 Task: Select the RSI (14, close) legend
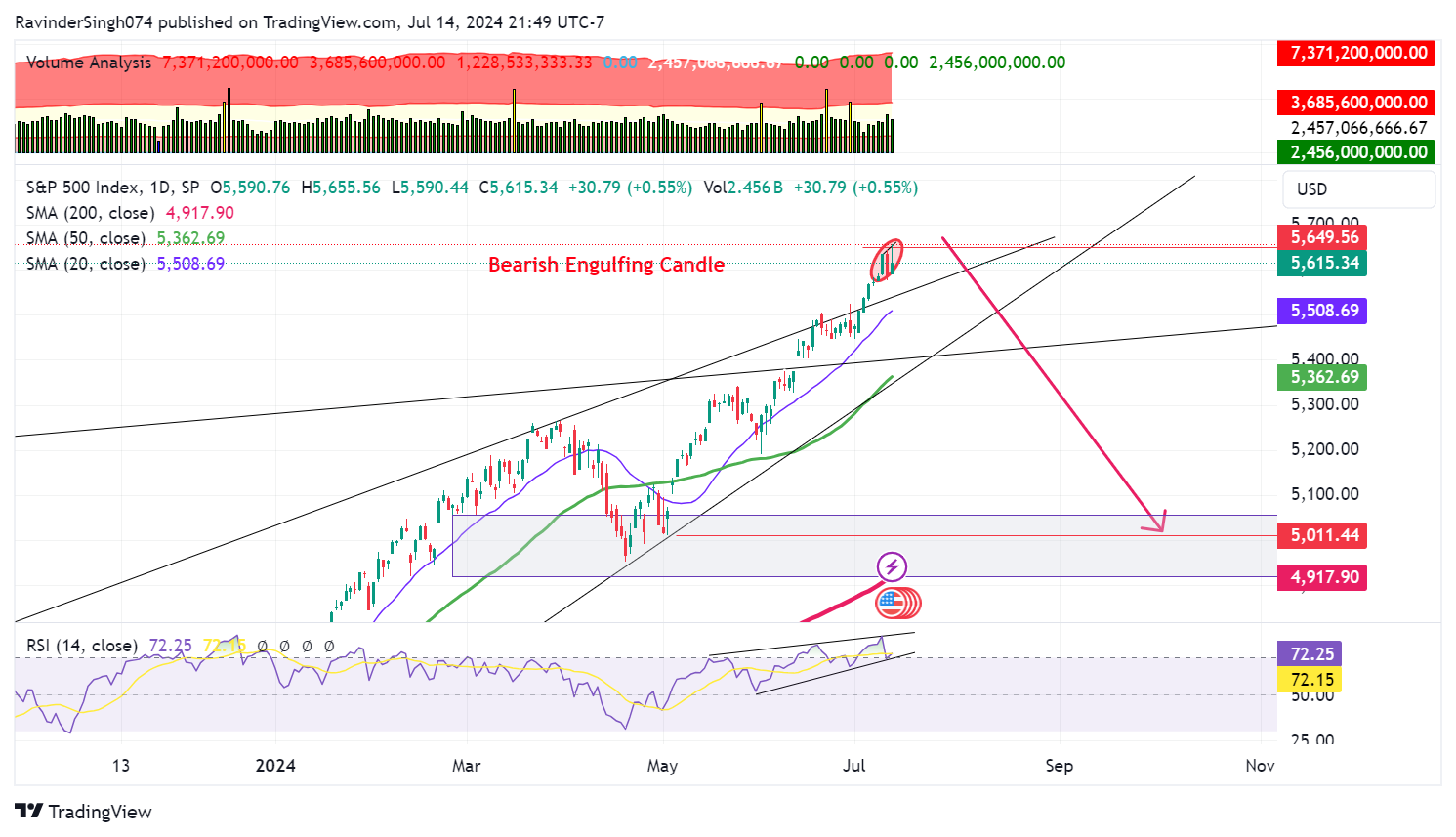(x=82, y=646)
